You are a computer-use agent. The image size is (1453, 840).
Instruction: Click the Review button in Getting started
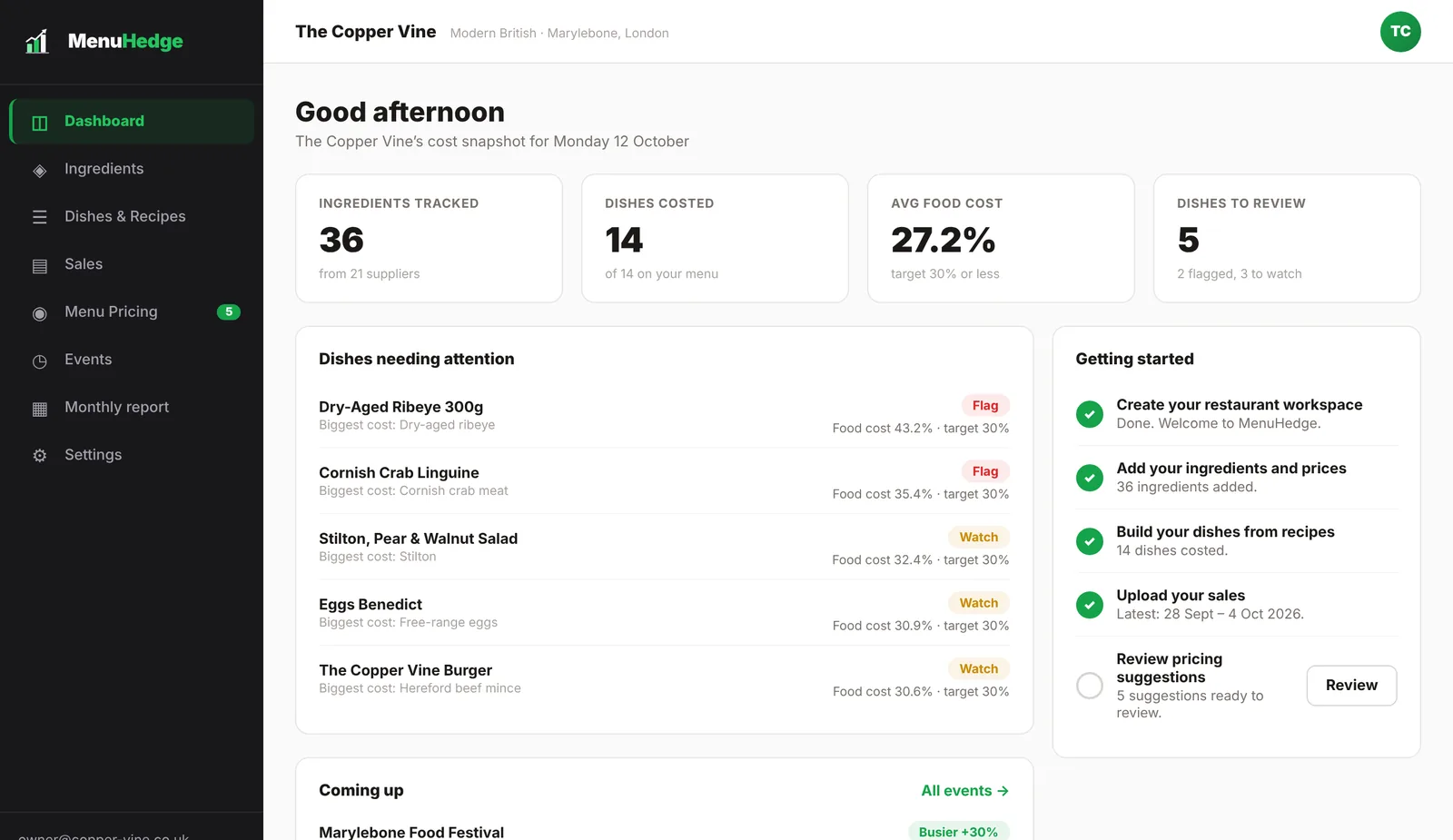tap(1351, 686)
